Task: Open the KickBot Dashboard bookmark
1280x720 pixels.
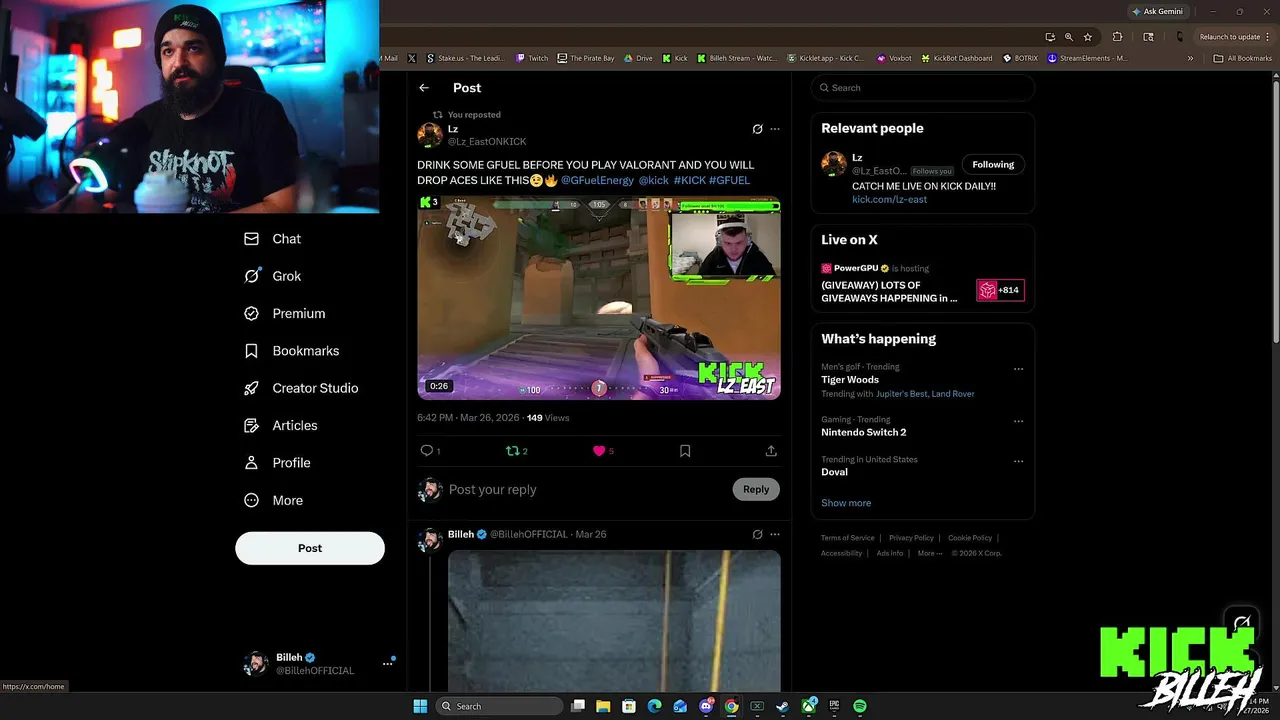Action: point(957,58)
